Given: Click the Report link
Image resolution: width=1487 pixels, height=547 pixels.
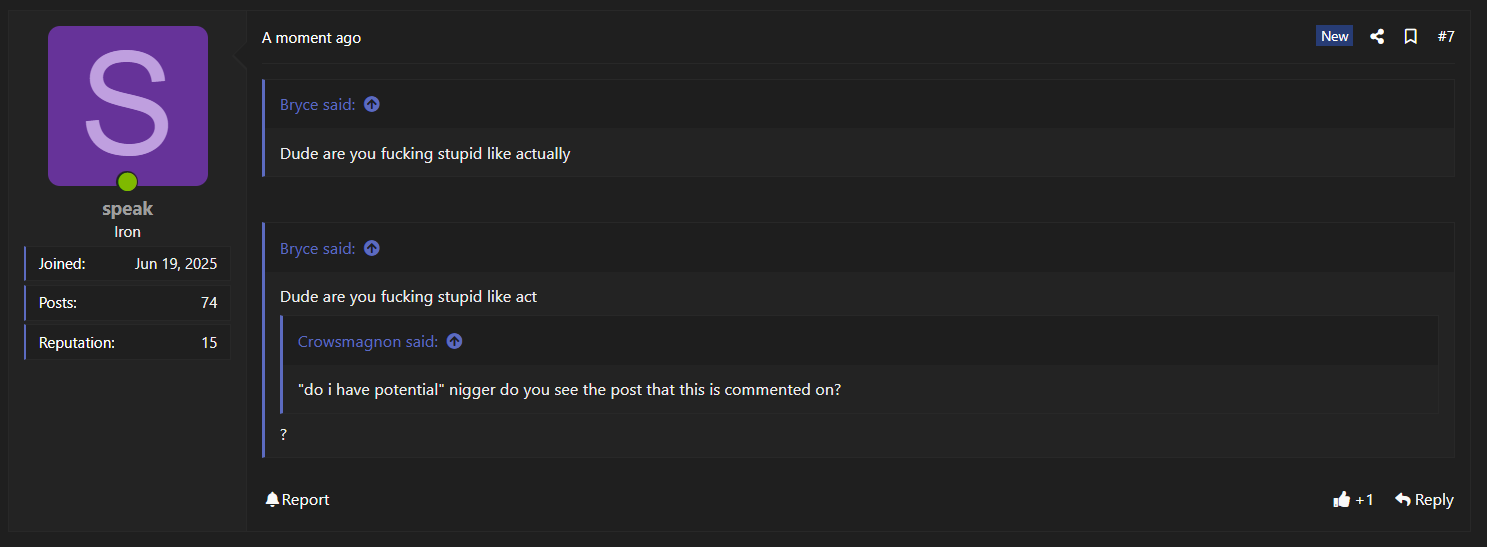Looking at the screenshot, I should [x=297, y=499].
